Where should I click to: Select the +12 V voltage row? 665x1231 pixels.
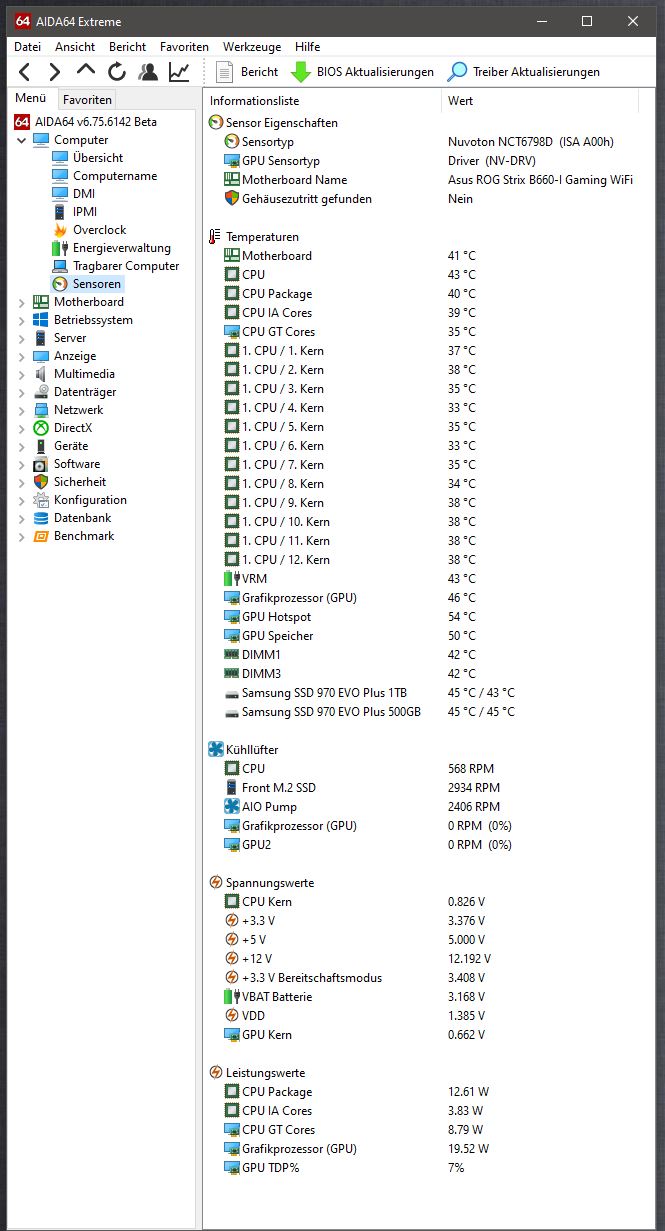[421, 959]
